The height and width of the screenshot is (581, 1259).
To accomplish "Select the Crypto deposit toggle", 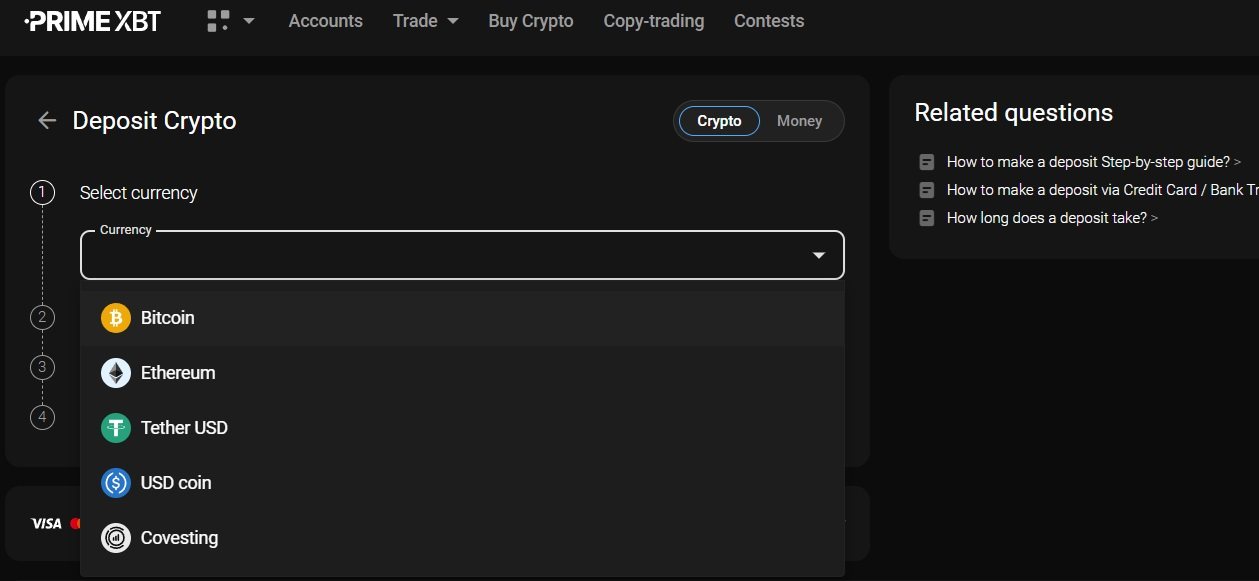I will tap(719, 121).
